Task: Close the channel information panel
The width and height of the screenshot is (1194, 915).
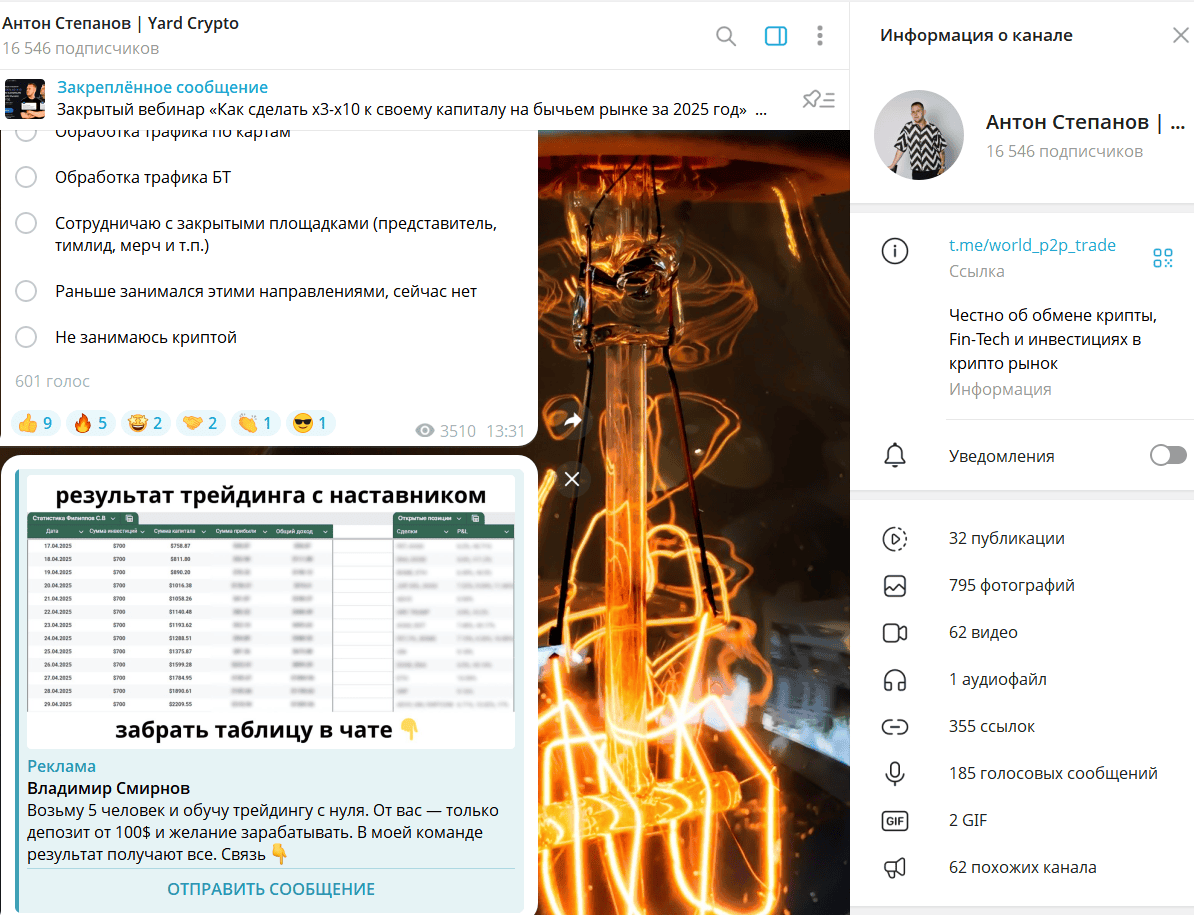Action: [x=1180, y=35]
